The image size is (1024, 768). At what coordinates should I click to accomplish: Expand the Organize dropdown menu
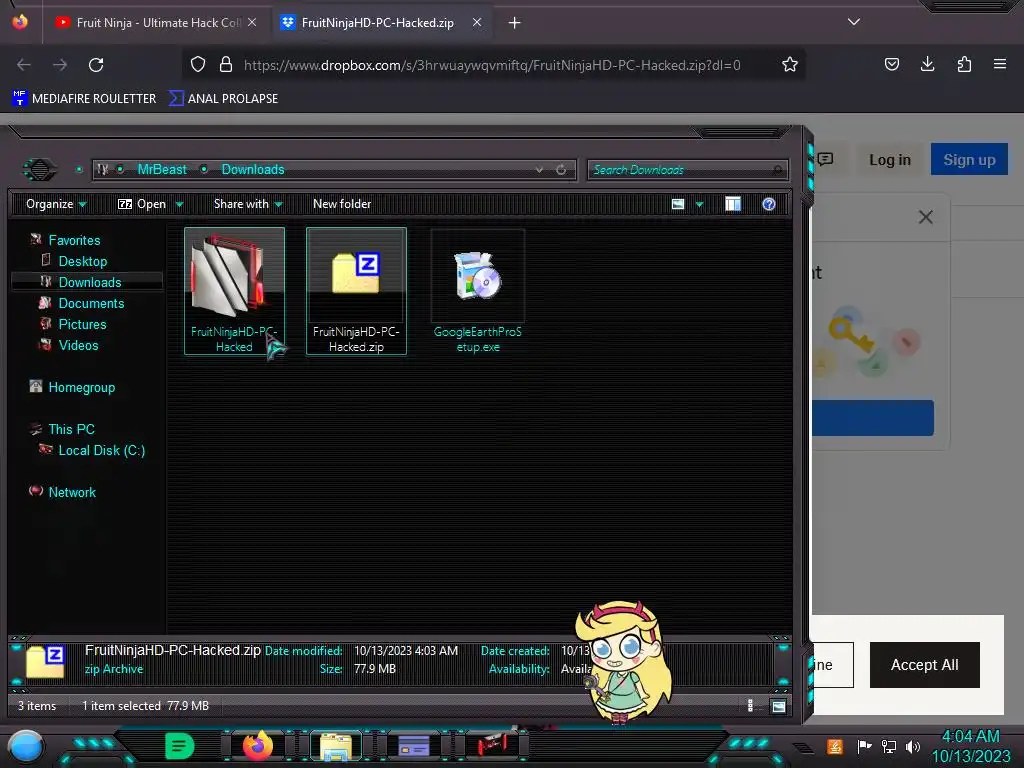pos(56,204)
